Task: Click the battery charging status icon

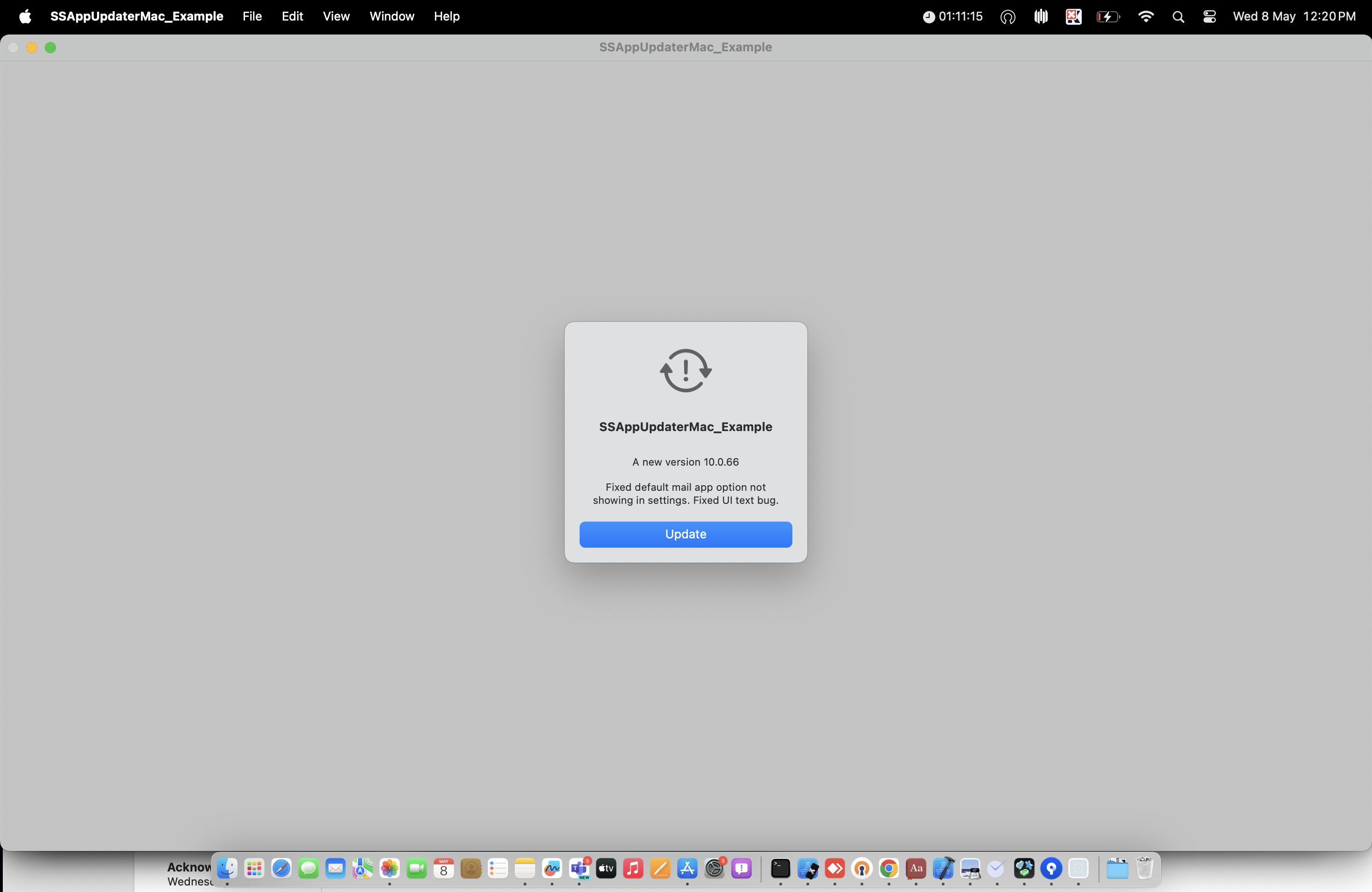Action: [x=1107, y=17]
